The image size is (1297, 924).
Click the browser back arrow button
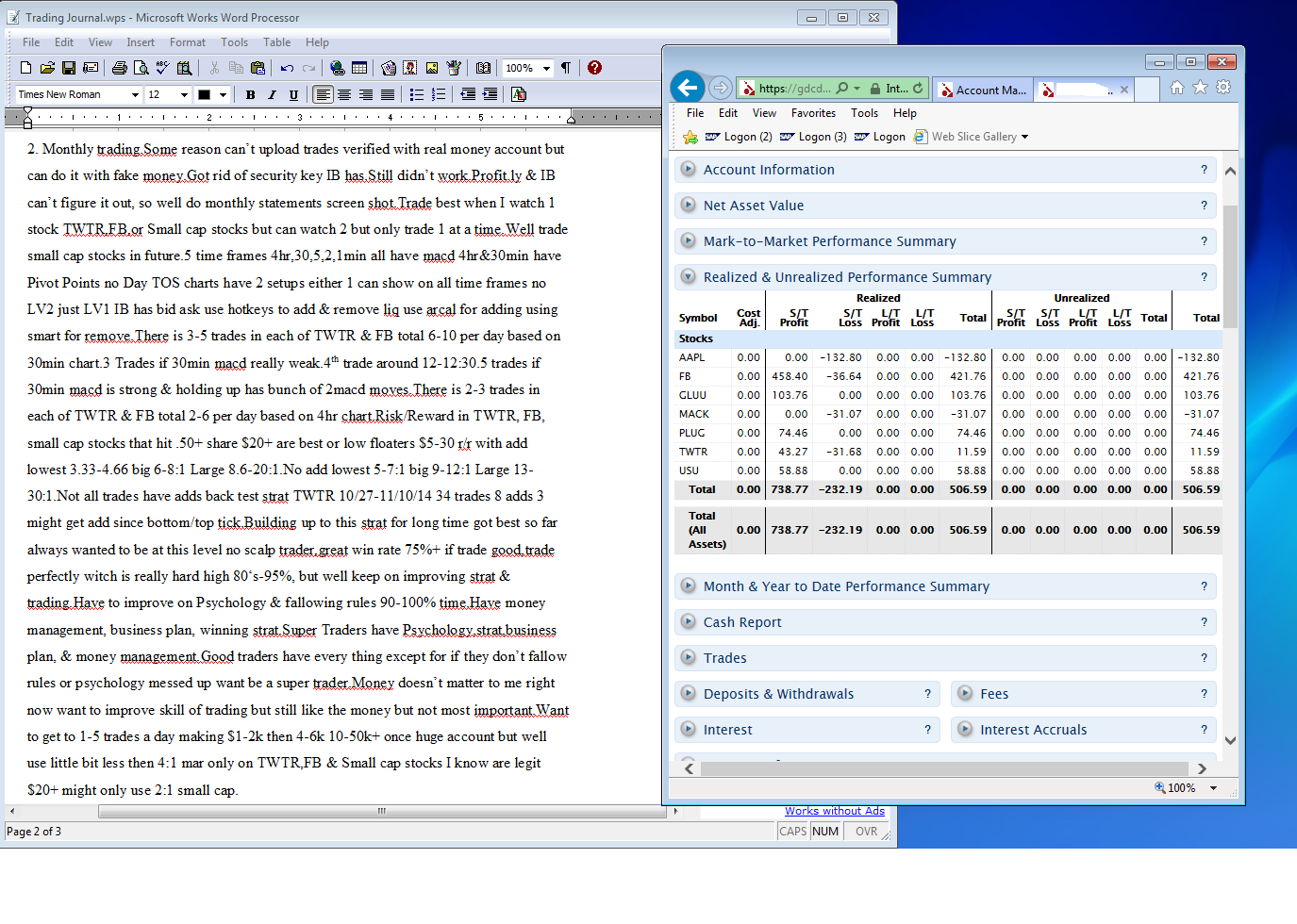(688, 89)
